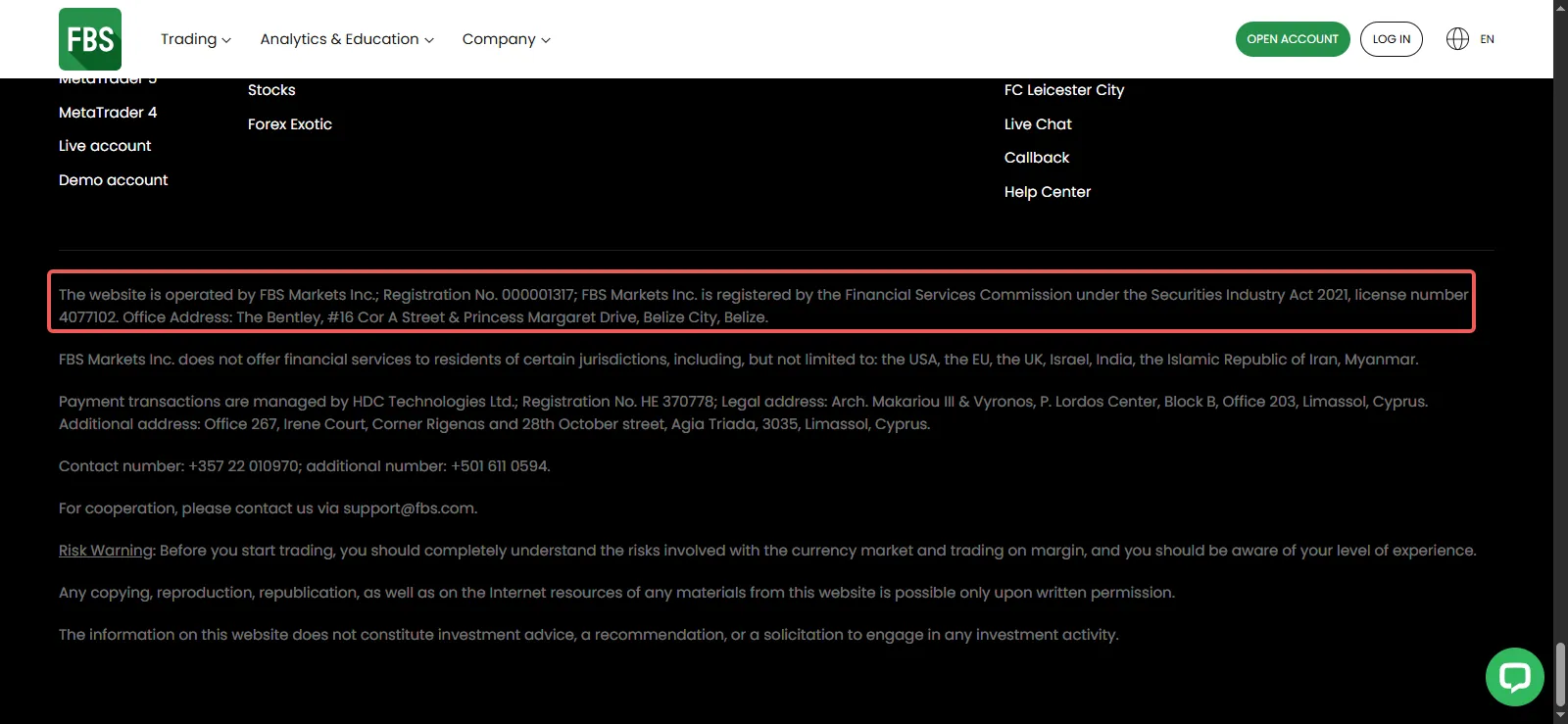
Task: Expand the Trading menu
Action: [x=196, y=39]
